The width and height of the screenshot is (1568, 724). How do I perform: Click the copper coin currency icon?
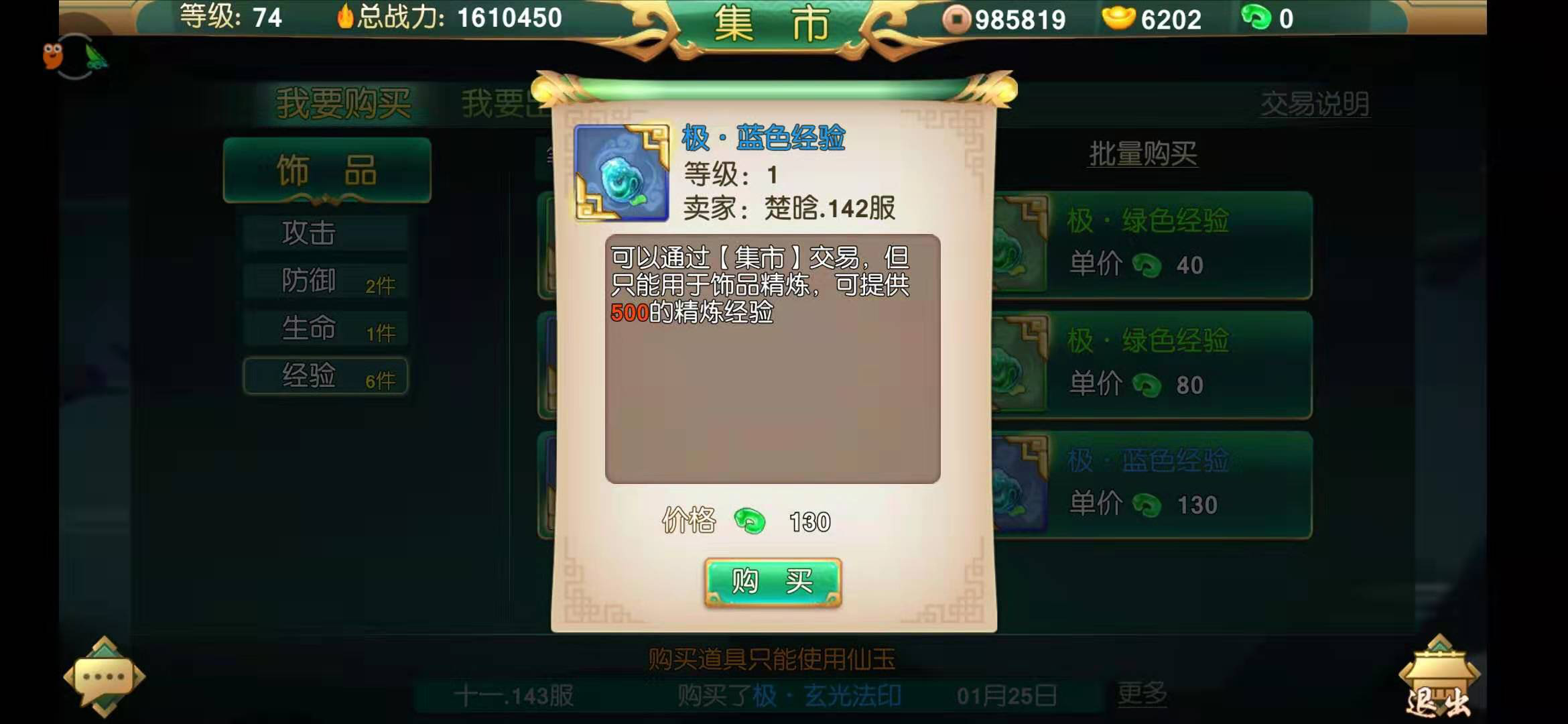point(956,19)
